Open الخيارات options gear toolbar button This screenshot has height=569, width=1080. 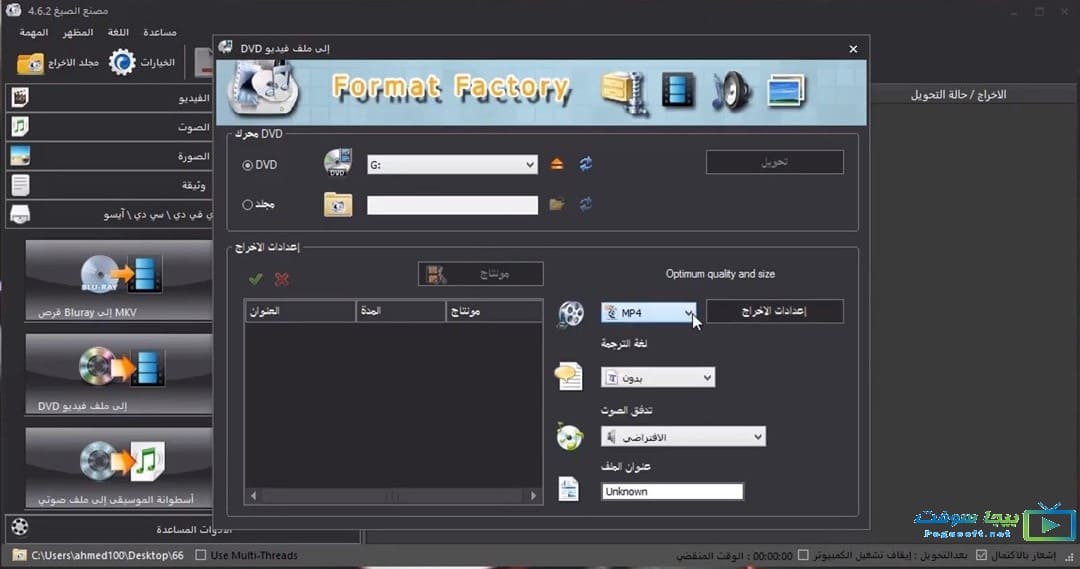143,63
